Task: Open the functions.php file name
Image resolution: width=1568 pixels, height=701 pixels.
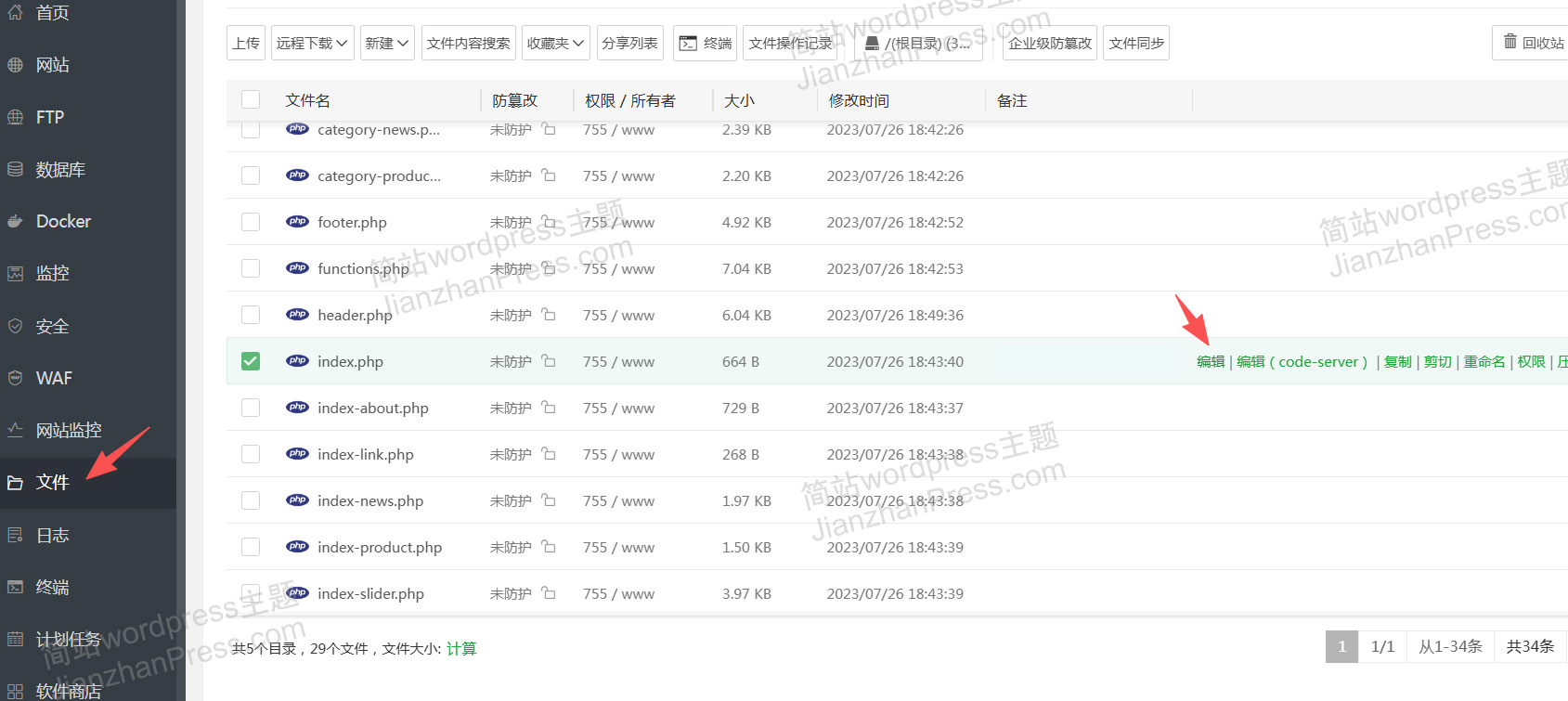Action: [x=363, y=269]
